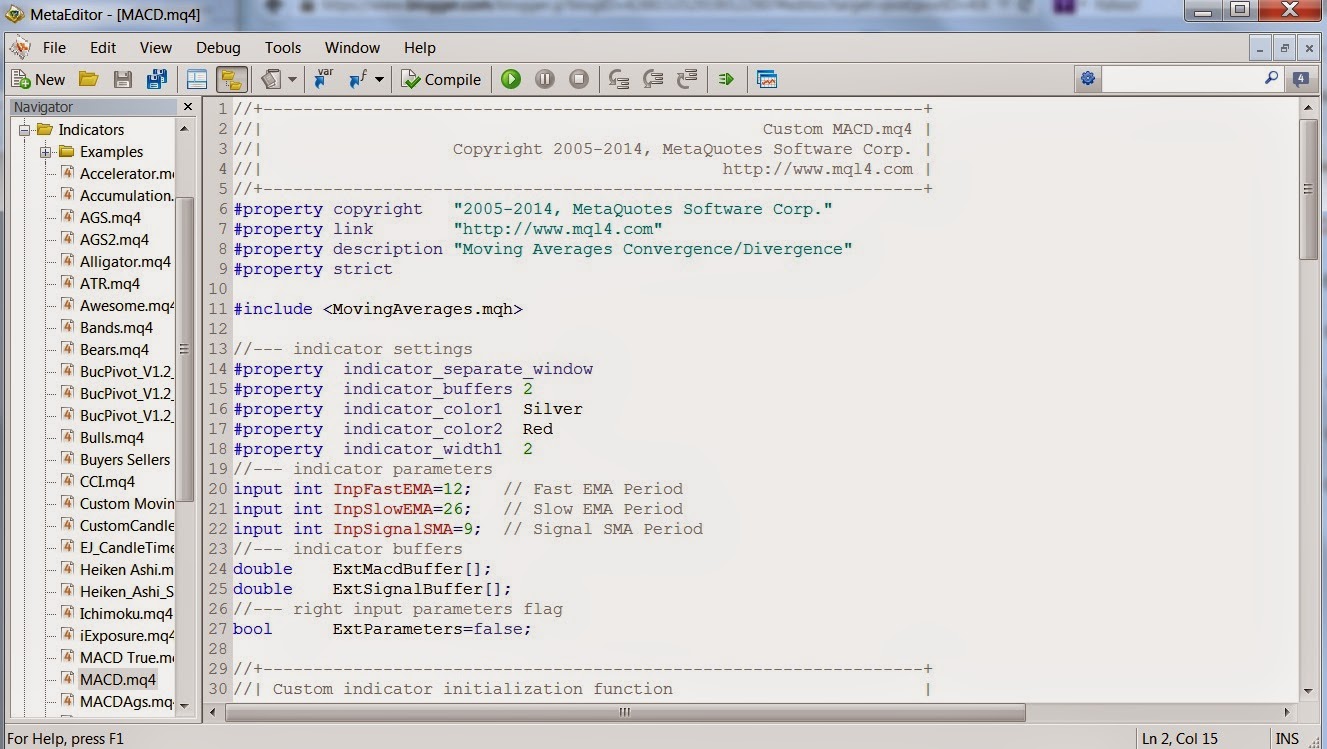Click editor vertical scrollbar down arrow
This screenshot has width=1327, height=749.
1308,690
